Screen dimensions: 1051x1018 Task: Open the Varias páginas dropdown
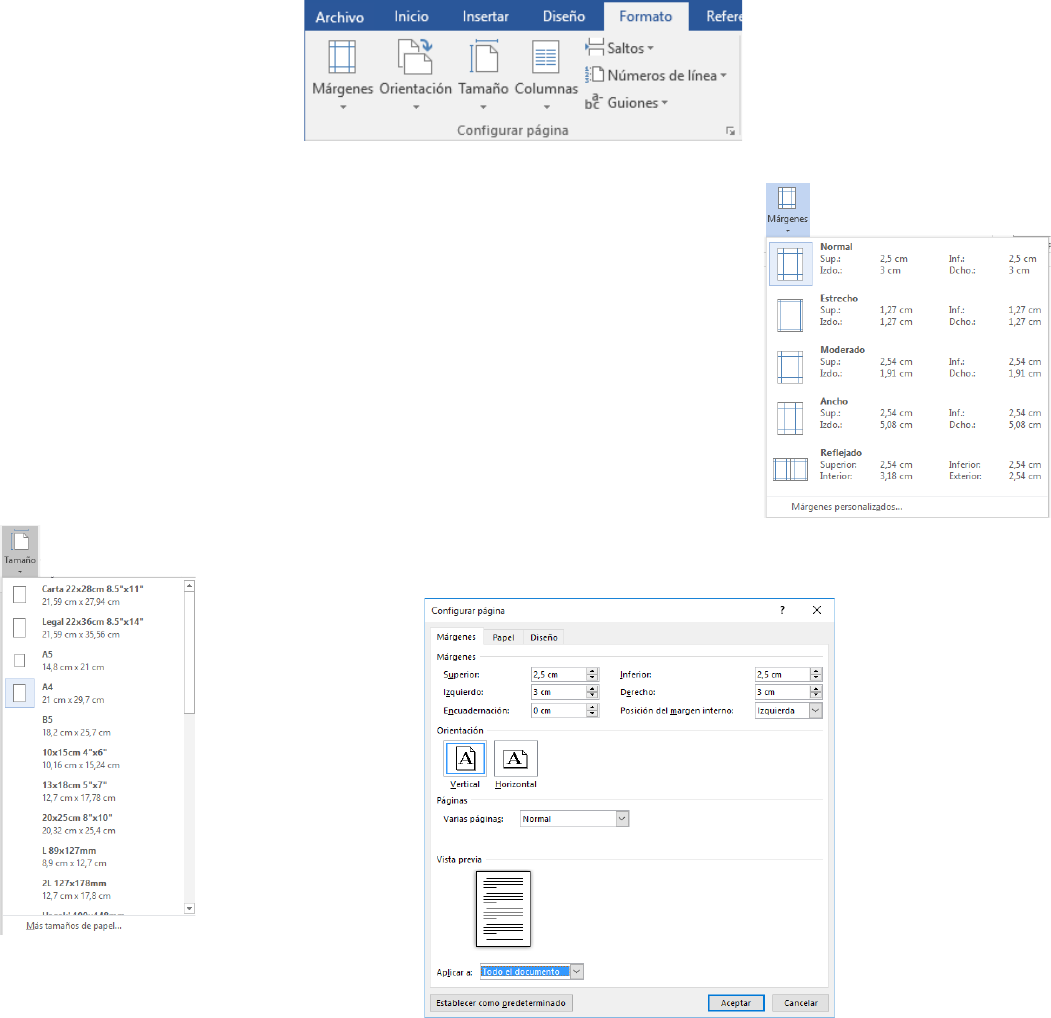point(574,818)
